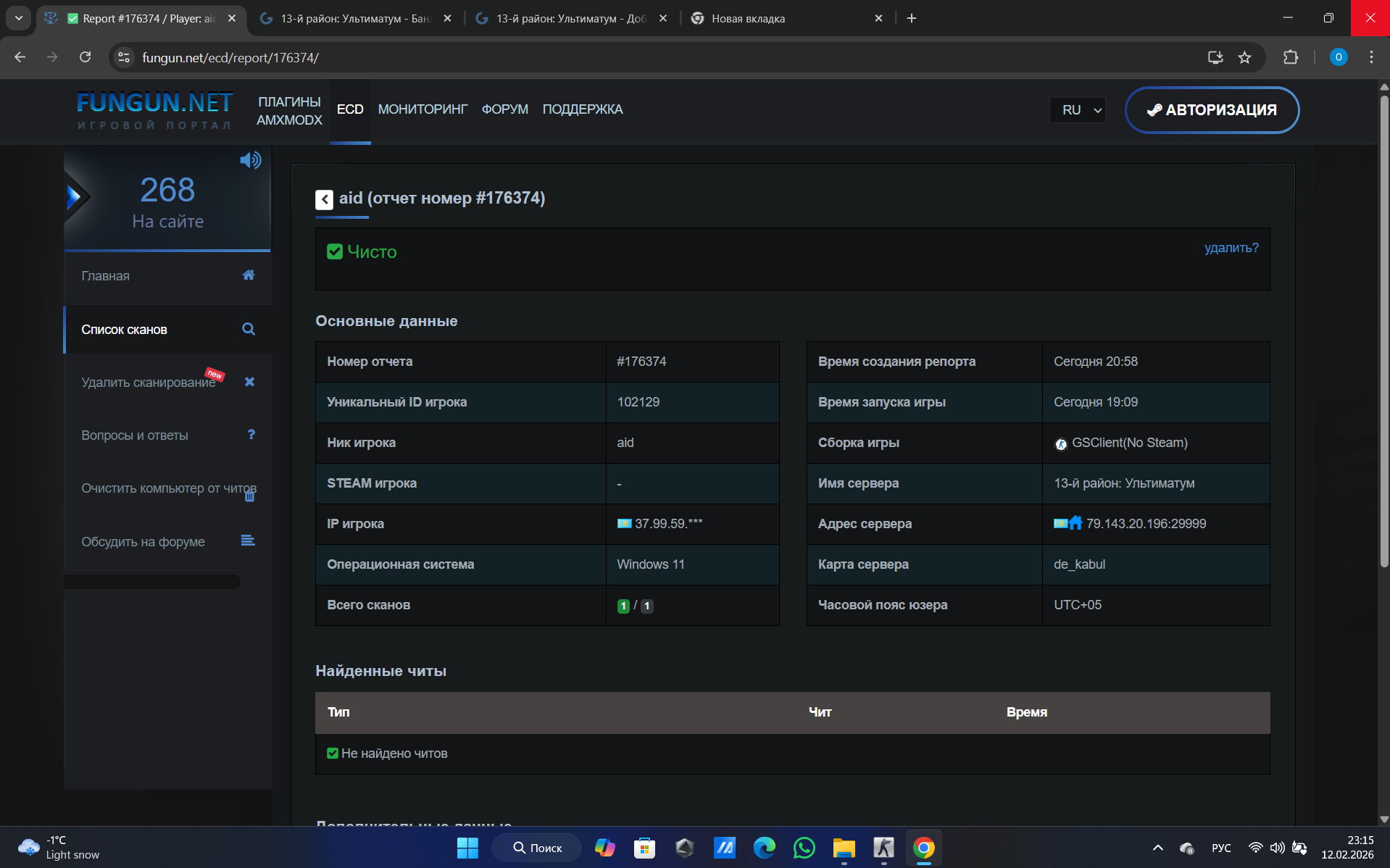This screenshot has width=1390, height=868.
Task: Click the back arrow next to report title
Action: (324, 199)
